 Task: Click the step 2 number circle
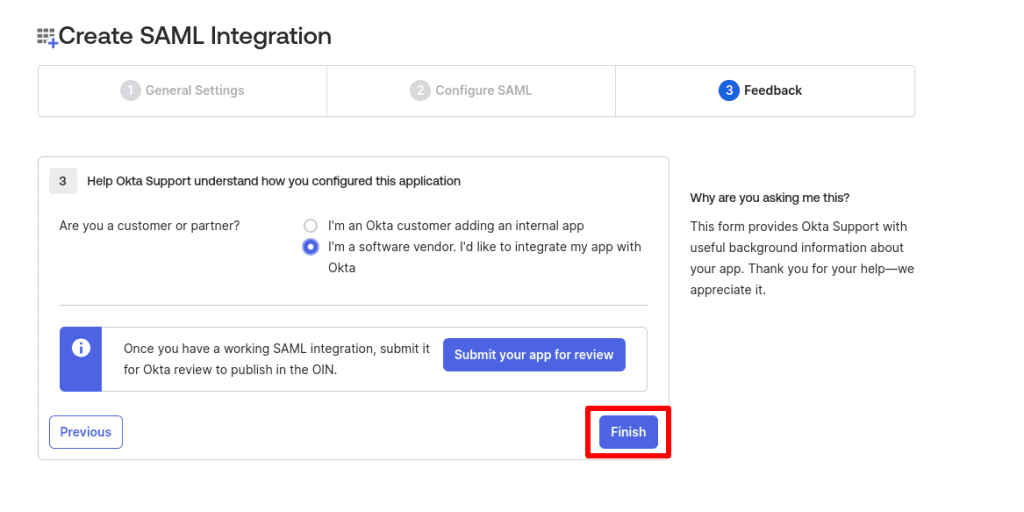(420, 91)
